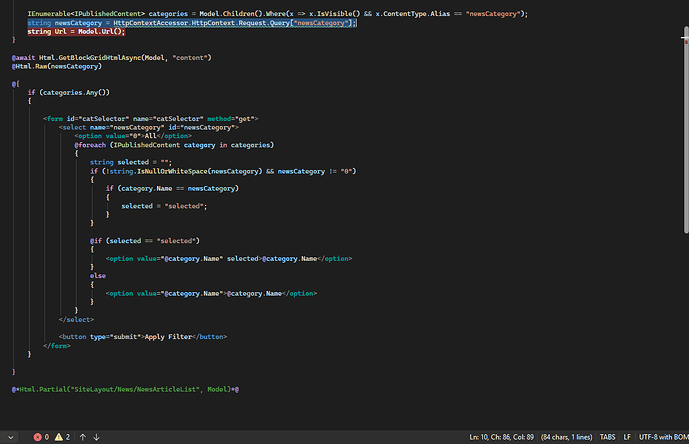The height and width of the screenshot is (444, 689).
Task: Click the option value="0" All line
Action: click(x=133, y=136)
